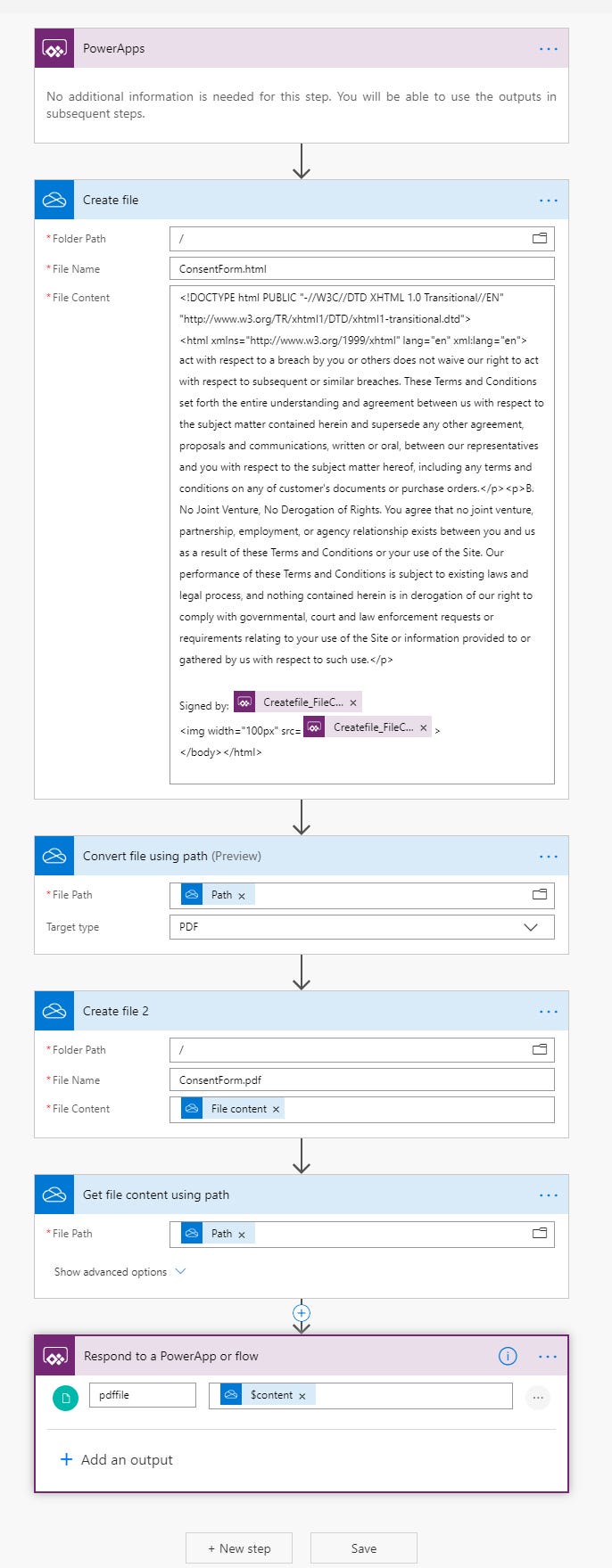Open the ellipsis menu on PowerApps trigger
The height and width of the screenshot is (1568, 612).
[548, 48]
